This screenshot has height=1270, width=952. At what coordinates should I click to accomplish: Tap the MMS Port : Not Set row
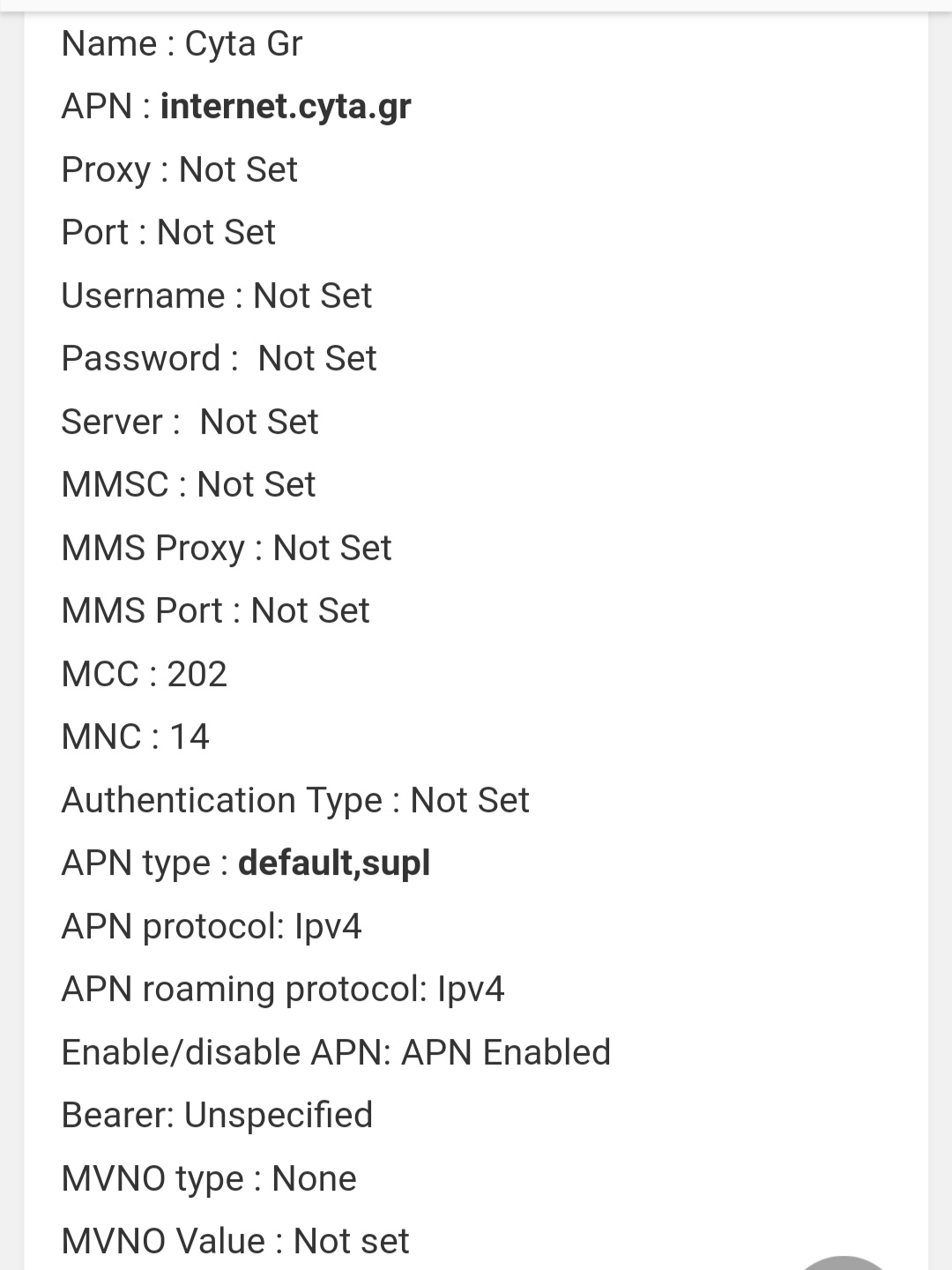(x=215, y=610)
